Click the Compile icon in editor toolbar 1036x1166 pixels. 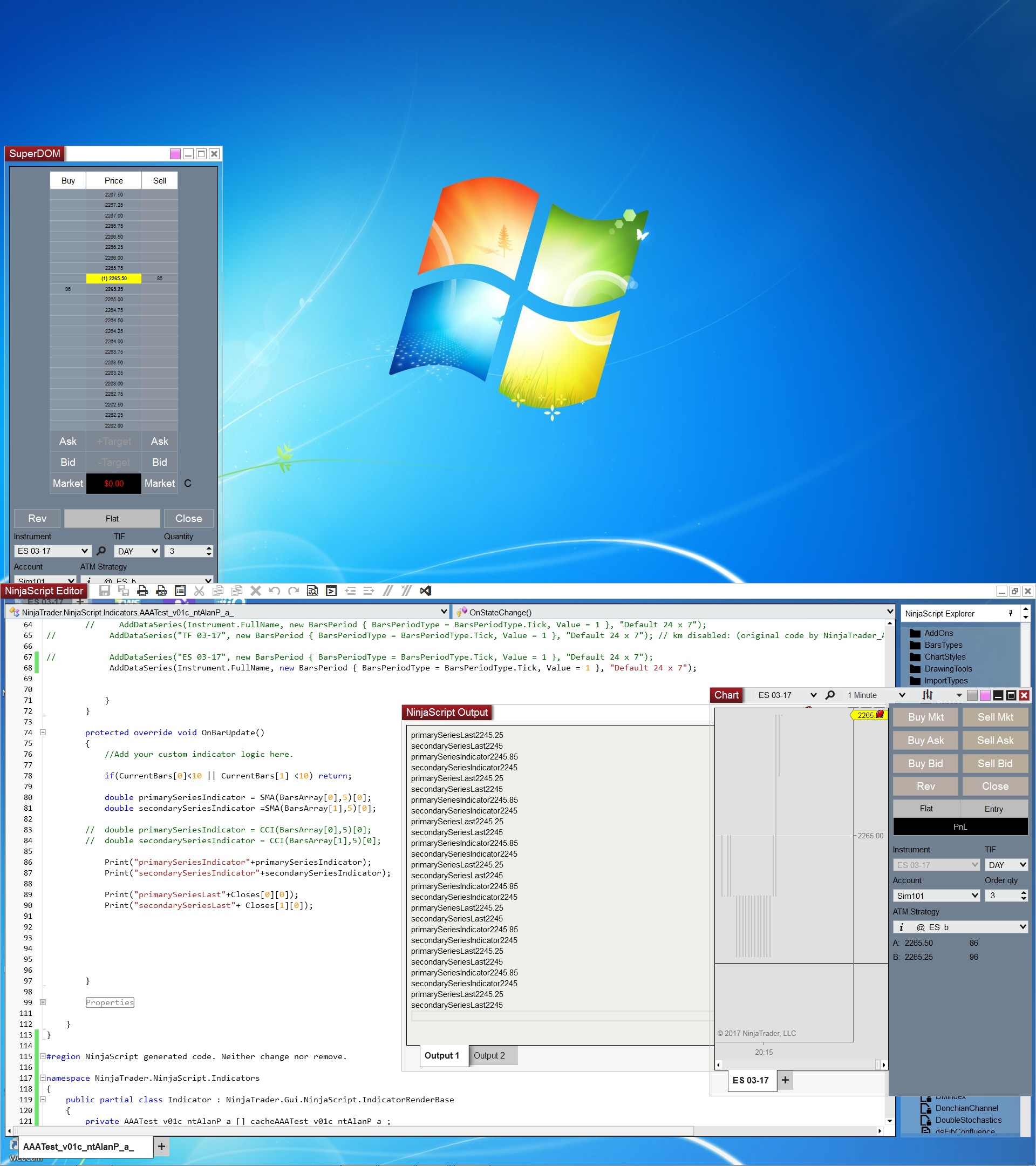click(x=331, y=591)
